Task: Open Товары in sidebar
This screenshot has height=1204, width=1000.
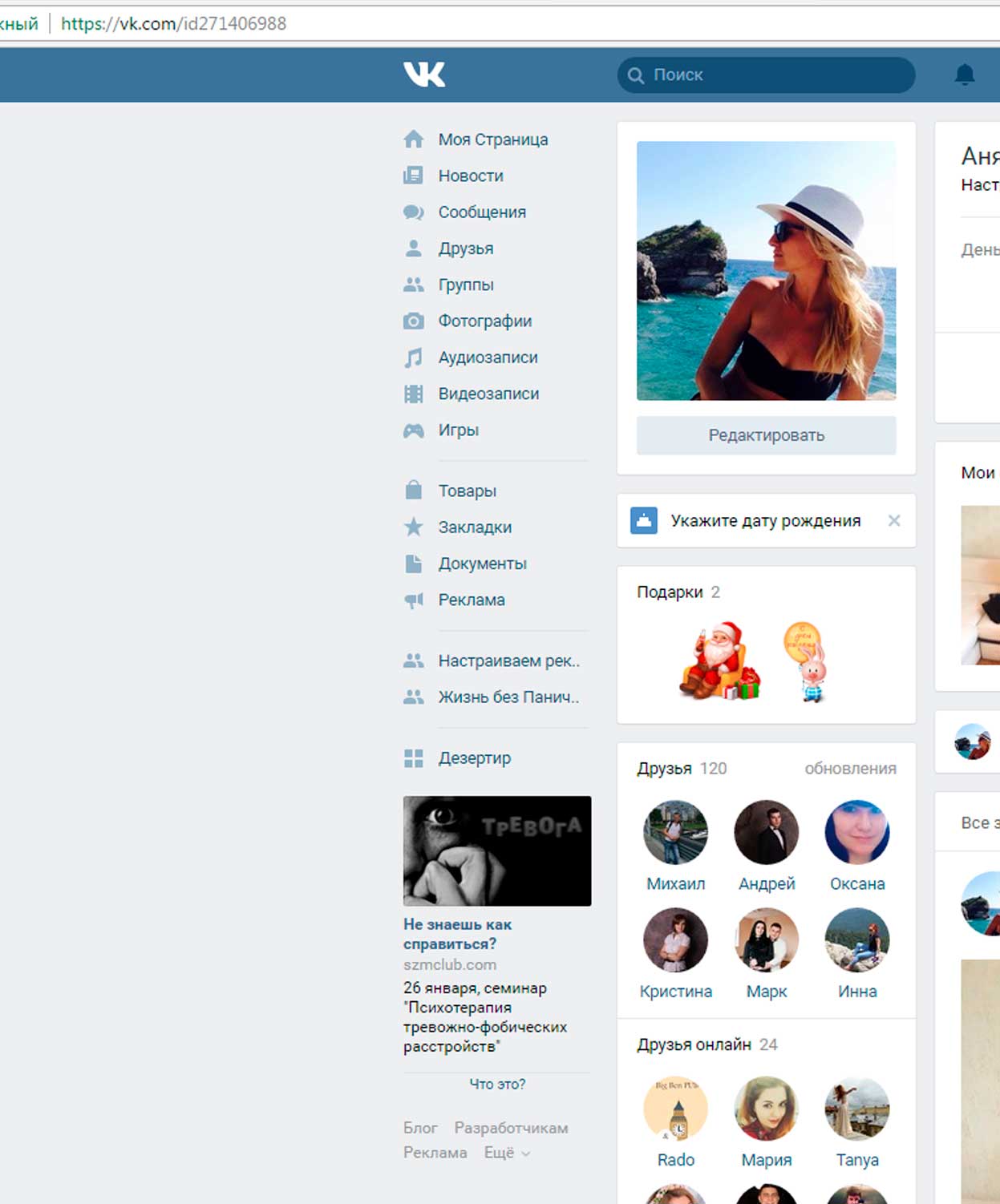Action: 467,491
